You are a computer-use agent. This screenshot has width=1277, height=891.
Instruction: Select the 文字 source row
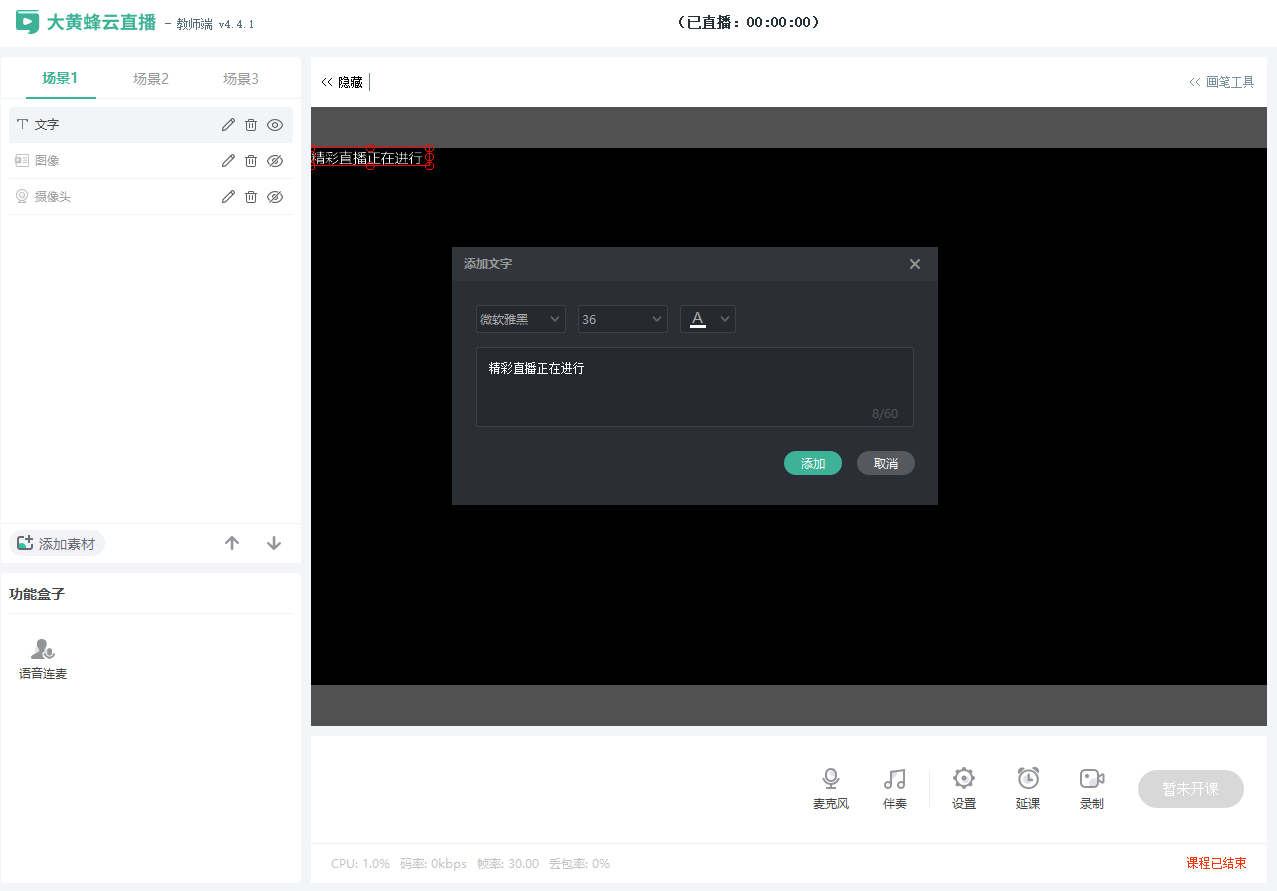tap(151, 125)
